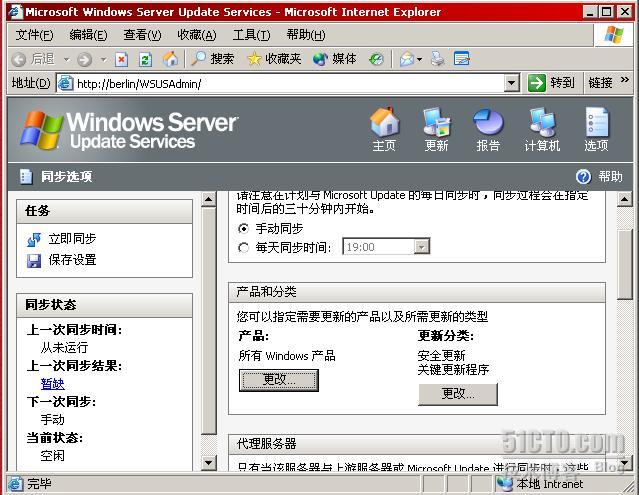
Task: Open the Edit (编辑) menu
Action: click(x=88, y=35)
